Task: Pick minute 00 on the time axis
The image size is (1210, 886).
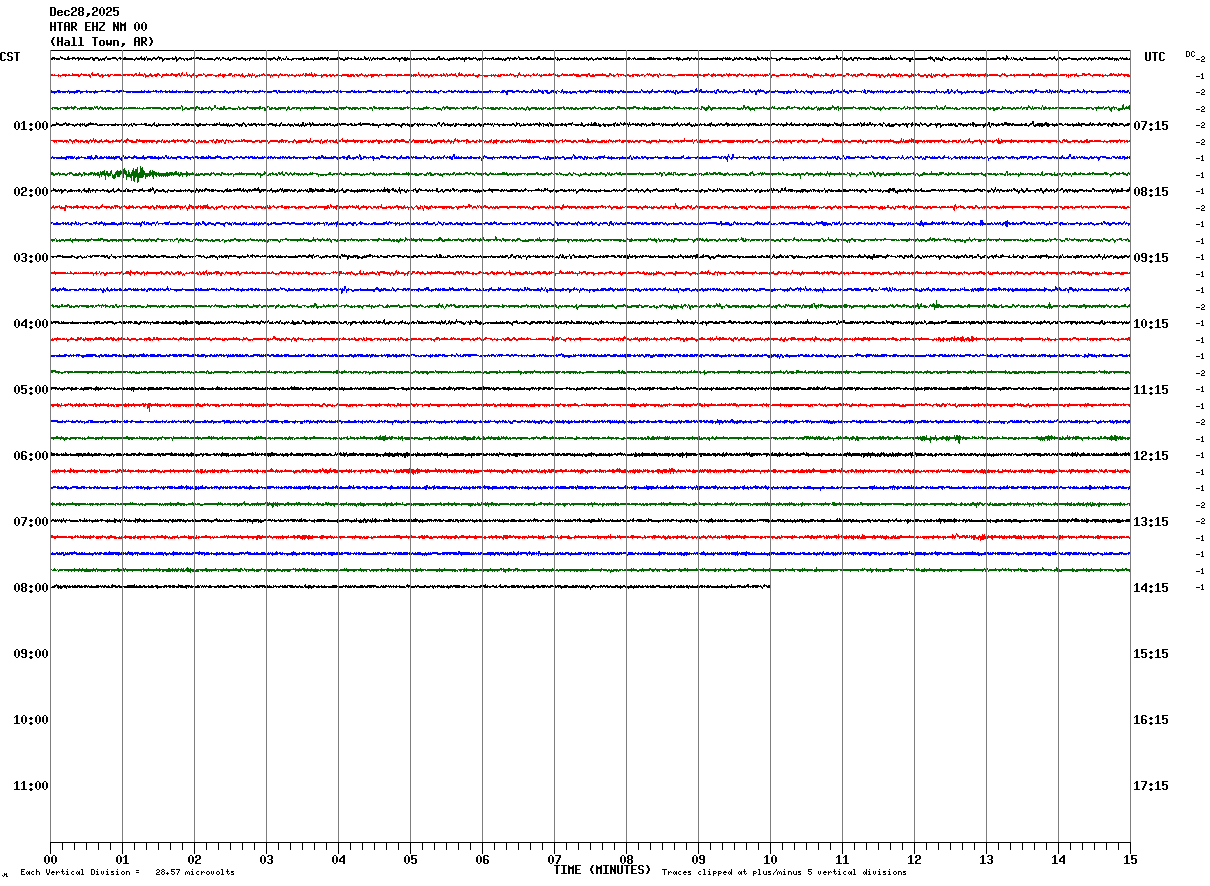Action: [x=50, y=859]
